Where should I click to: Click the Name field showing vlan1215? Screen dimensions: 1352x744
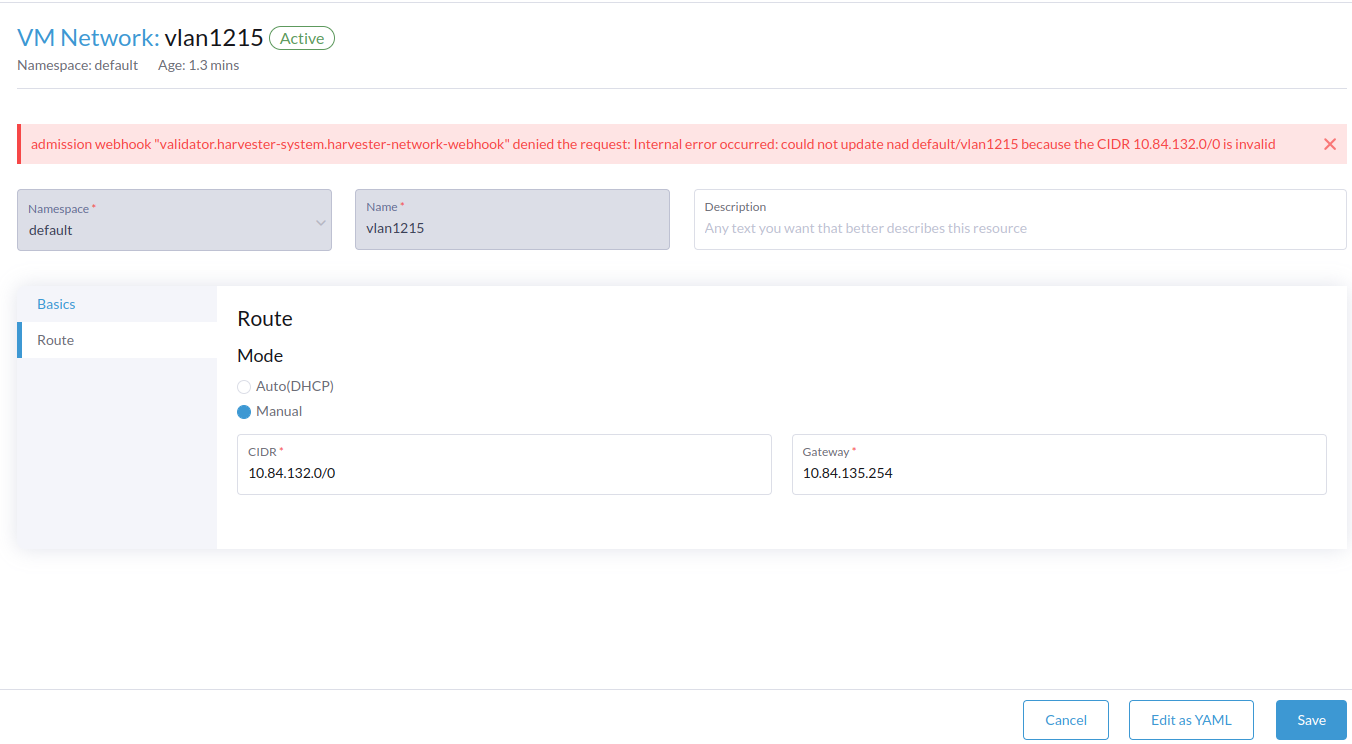[512, 229]
